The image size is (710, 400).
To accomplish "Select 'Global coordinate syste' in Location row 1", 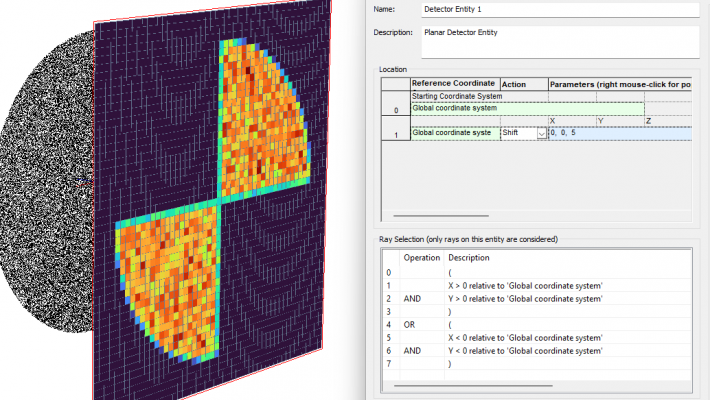I will click(x=455, y=133).
